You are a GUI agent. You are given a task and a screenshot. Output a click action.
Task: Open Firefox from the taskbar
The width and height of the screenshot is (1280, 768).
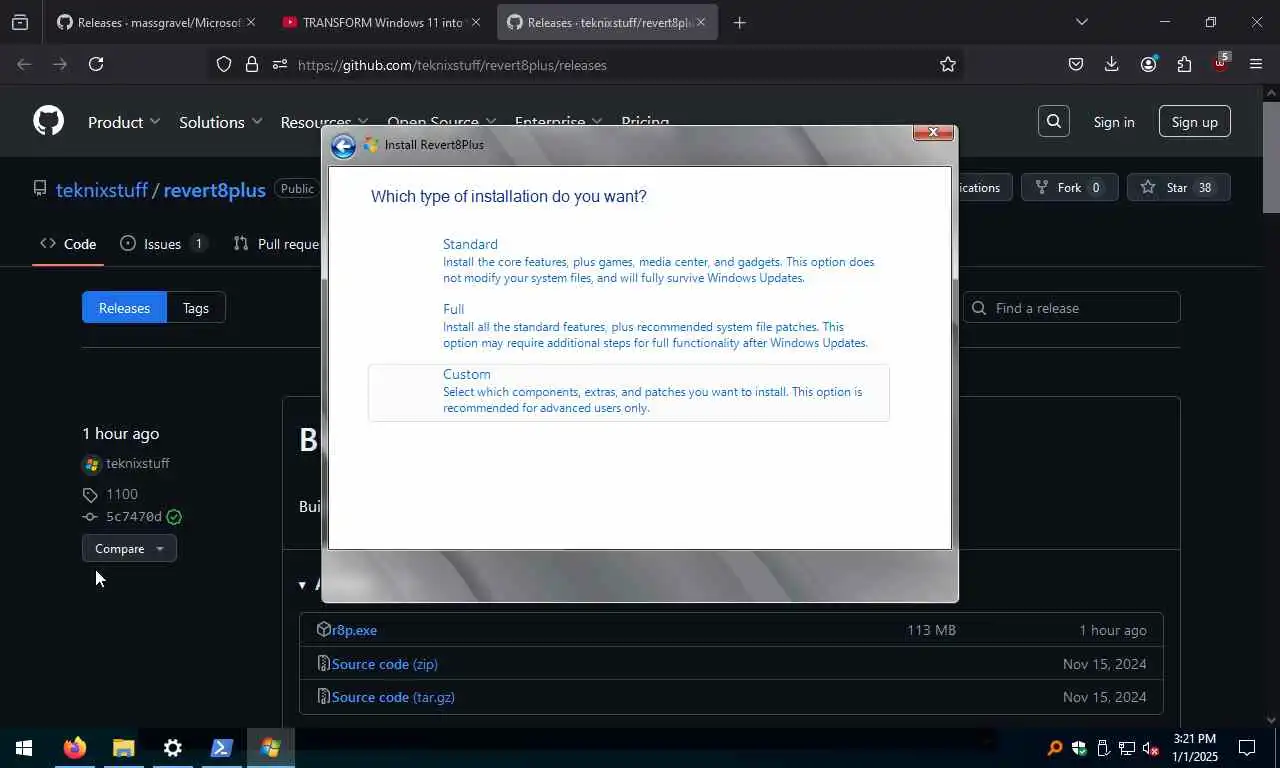click(x=75, y=748)
